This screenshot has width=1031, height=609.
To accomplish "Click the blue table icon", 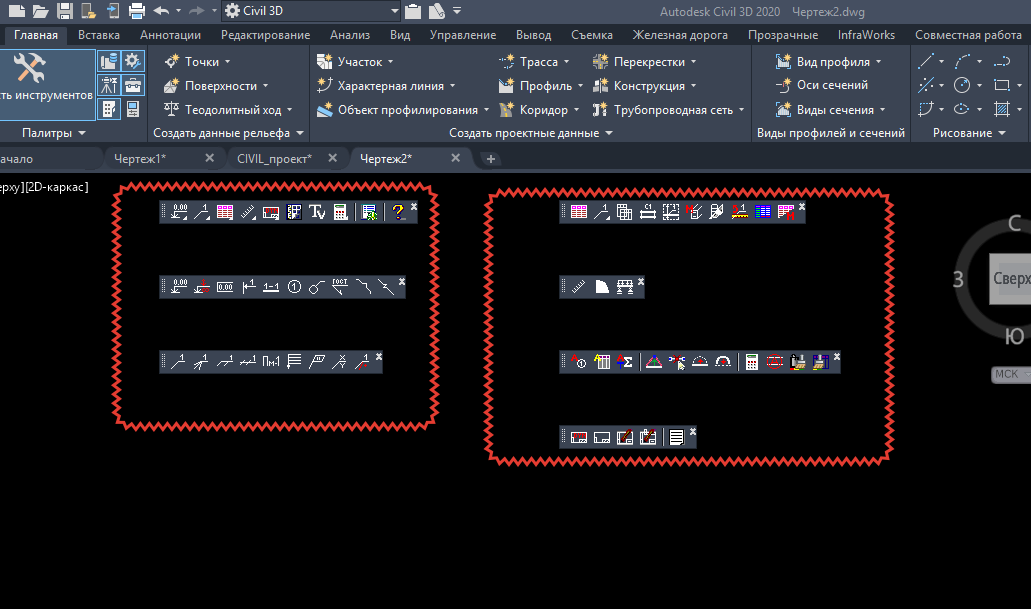I will click(x=763, y=212).
